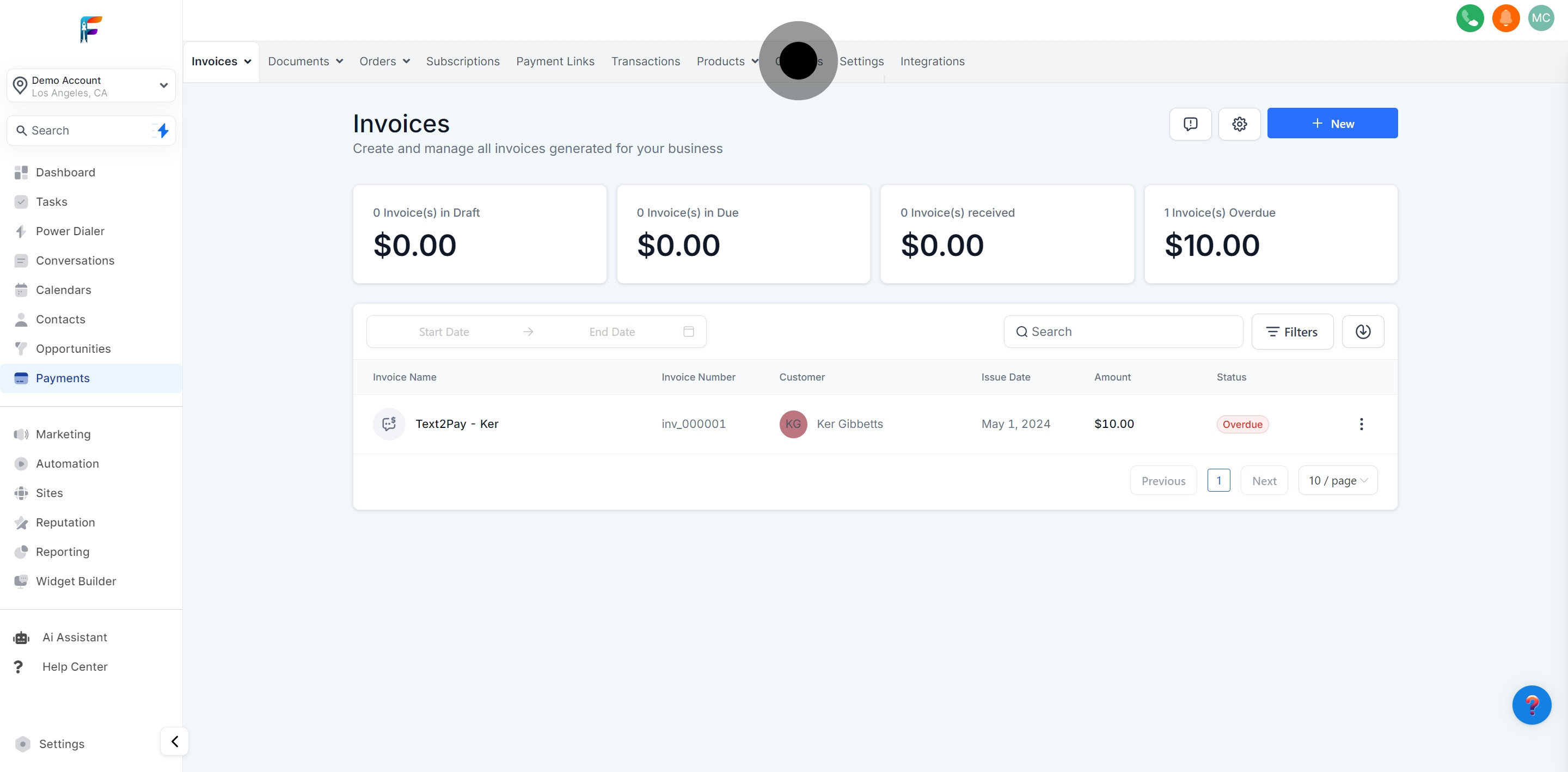This screenshot has width=1568, height=772.
Task: Click the invoice settings gear icon
Action: 1239,124
